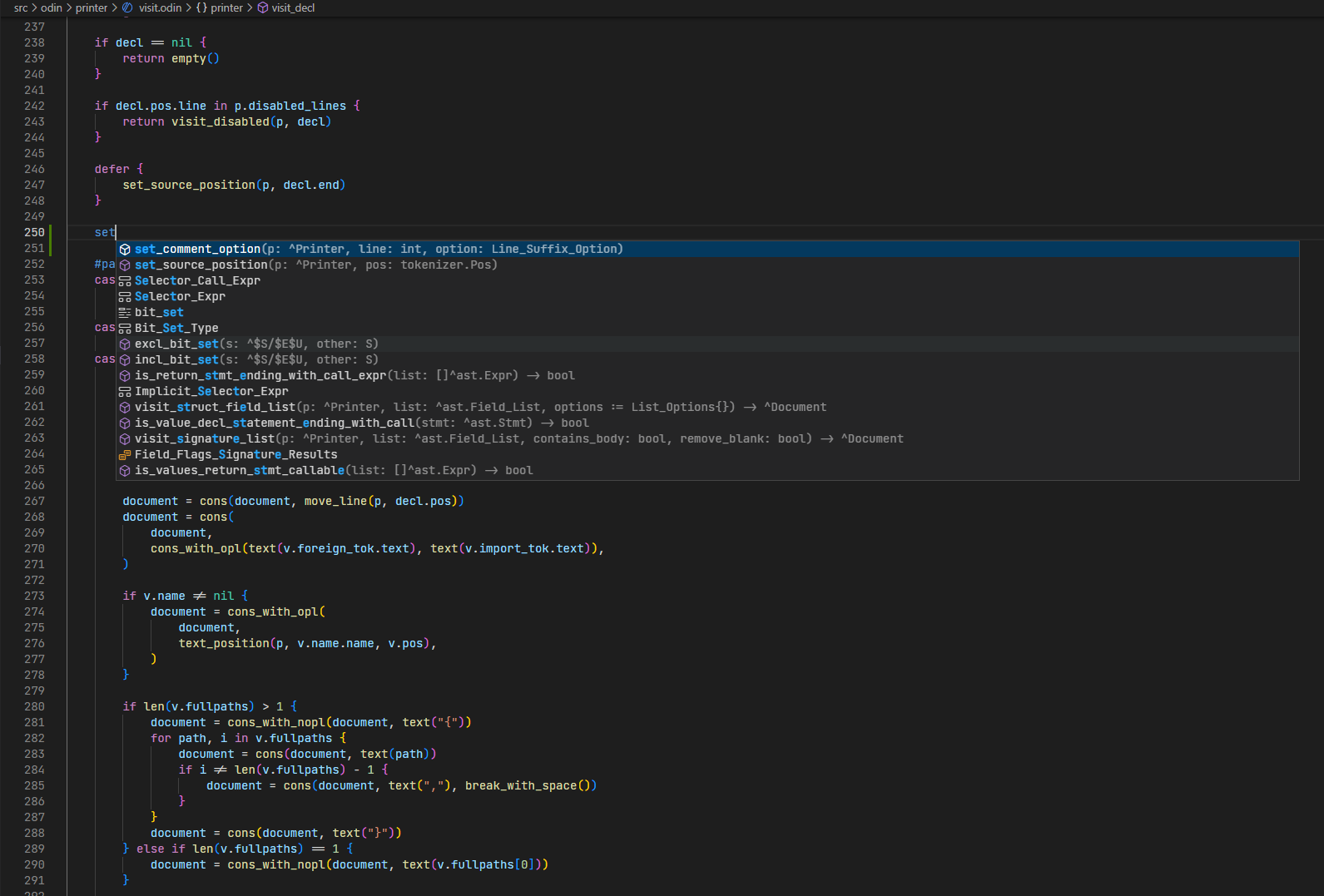
Task: Place cursor on set_source_position call in defer block
Action: click(189, 186)
